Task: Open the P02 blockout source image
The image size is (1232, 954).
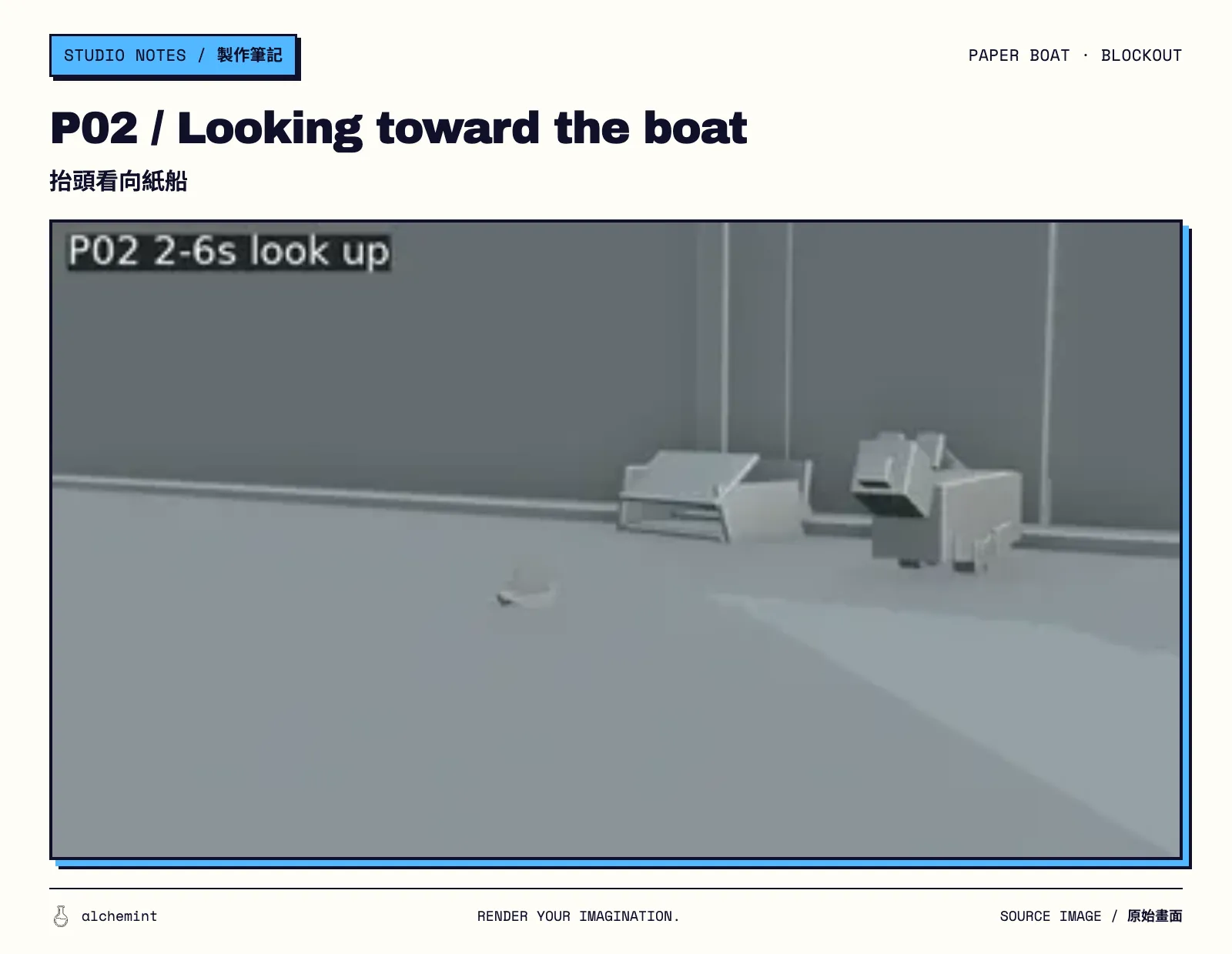Action: 616,540
